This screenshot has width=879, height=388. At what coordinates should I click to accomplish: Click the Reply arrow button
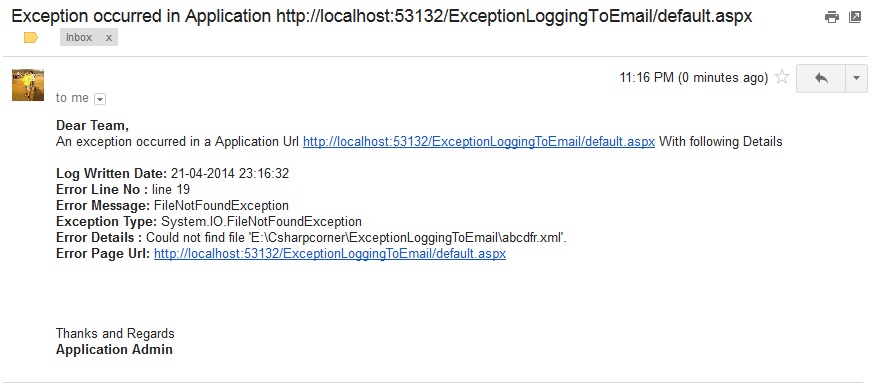pyautogui.click(x=821, y=78)
